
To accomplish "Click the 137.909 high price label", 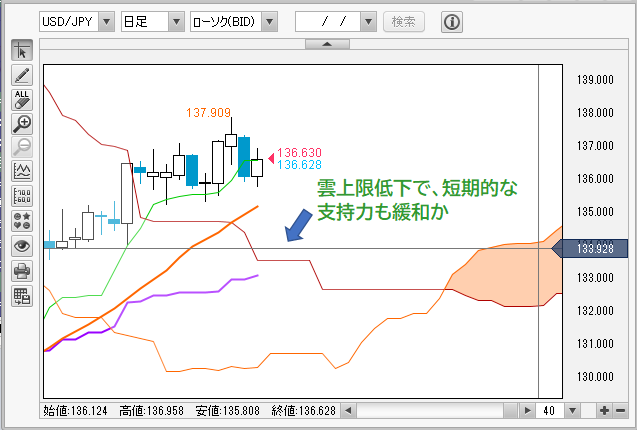I will [208, 113].
